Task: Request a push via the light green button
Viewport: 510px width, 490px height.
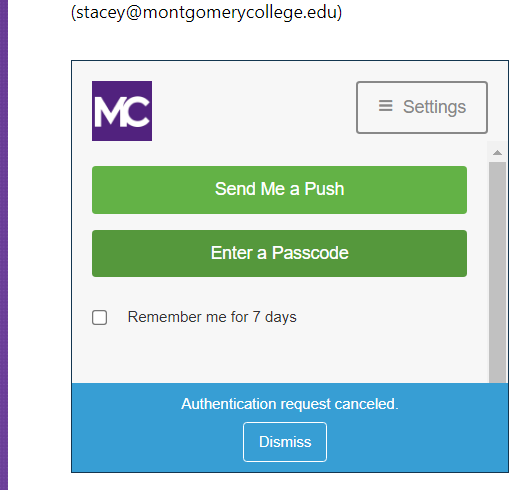Action: point(279,190)
